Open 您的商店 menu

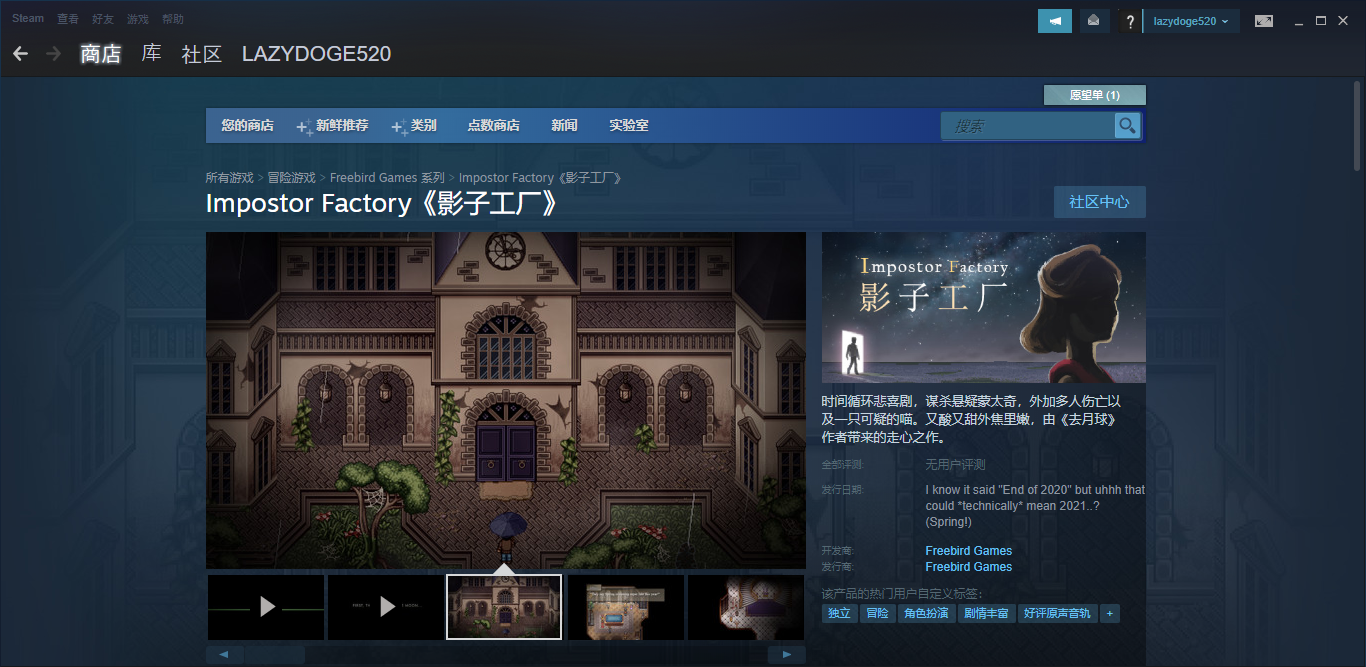click(x=248, y=126)
